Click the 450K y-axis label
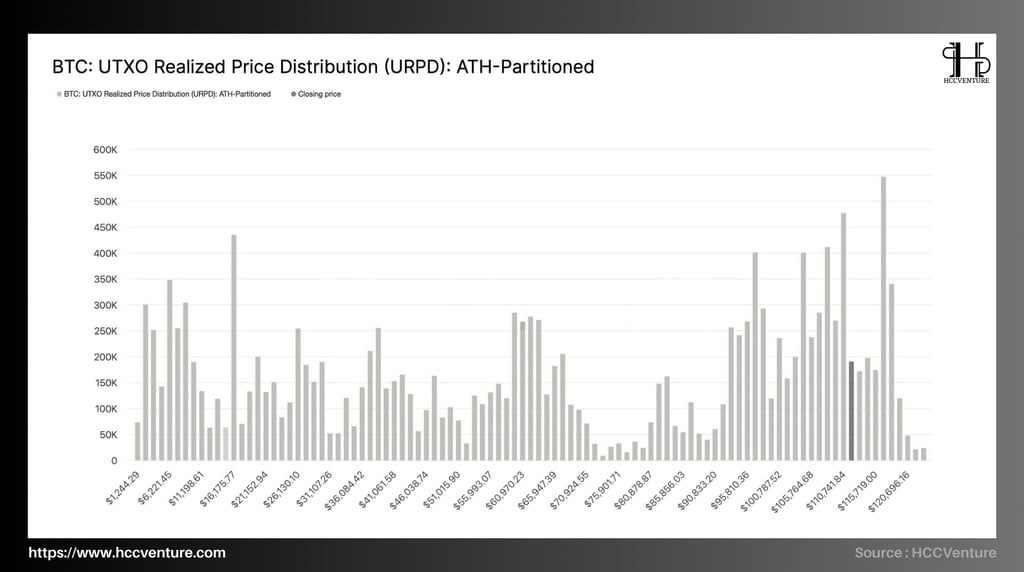This screenshot has width=1024, height=572. click(x=105, y=227)
